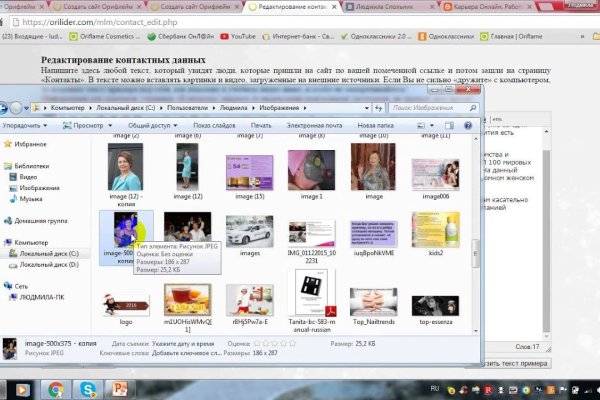Screen dimensions: 600x400
Task: Launch Skype from the taskbar
Action: tap(88, 388)
